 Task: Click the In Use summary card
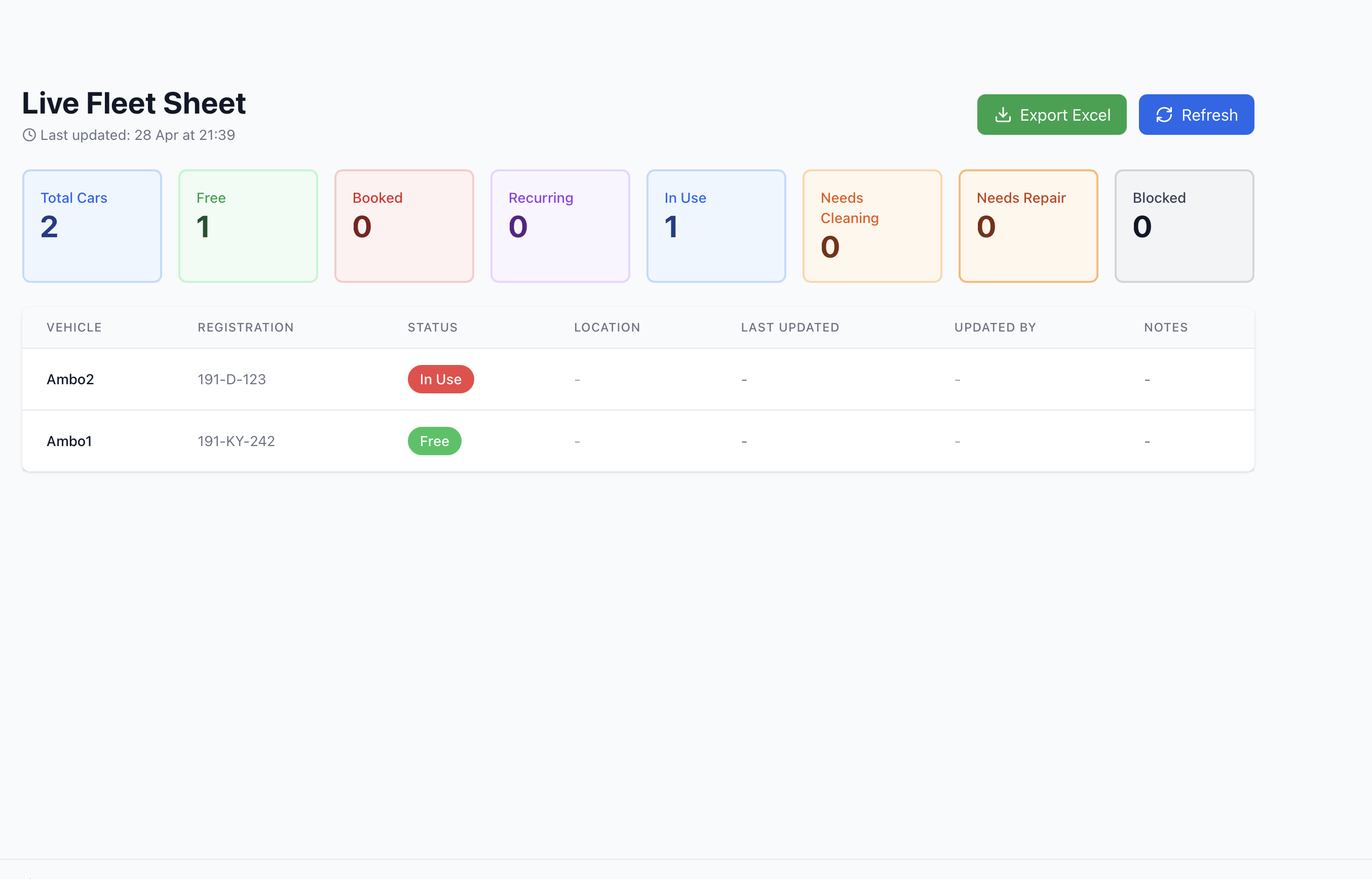tap(716, 226)
